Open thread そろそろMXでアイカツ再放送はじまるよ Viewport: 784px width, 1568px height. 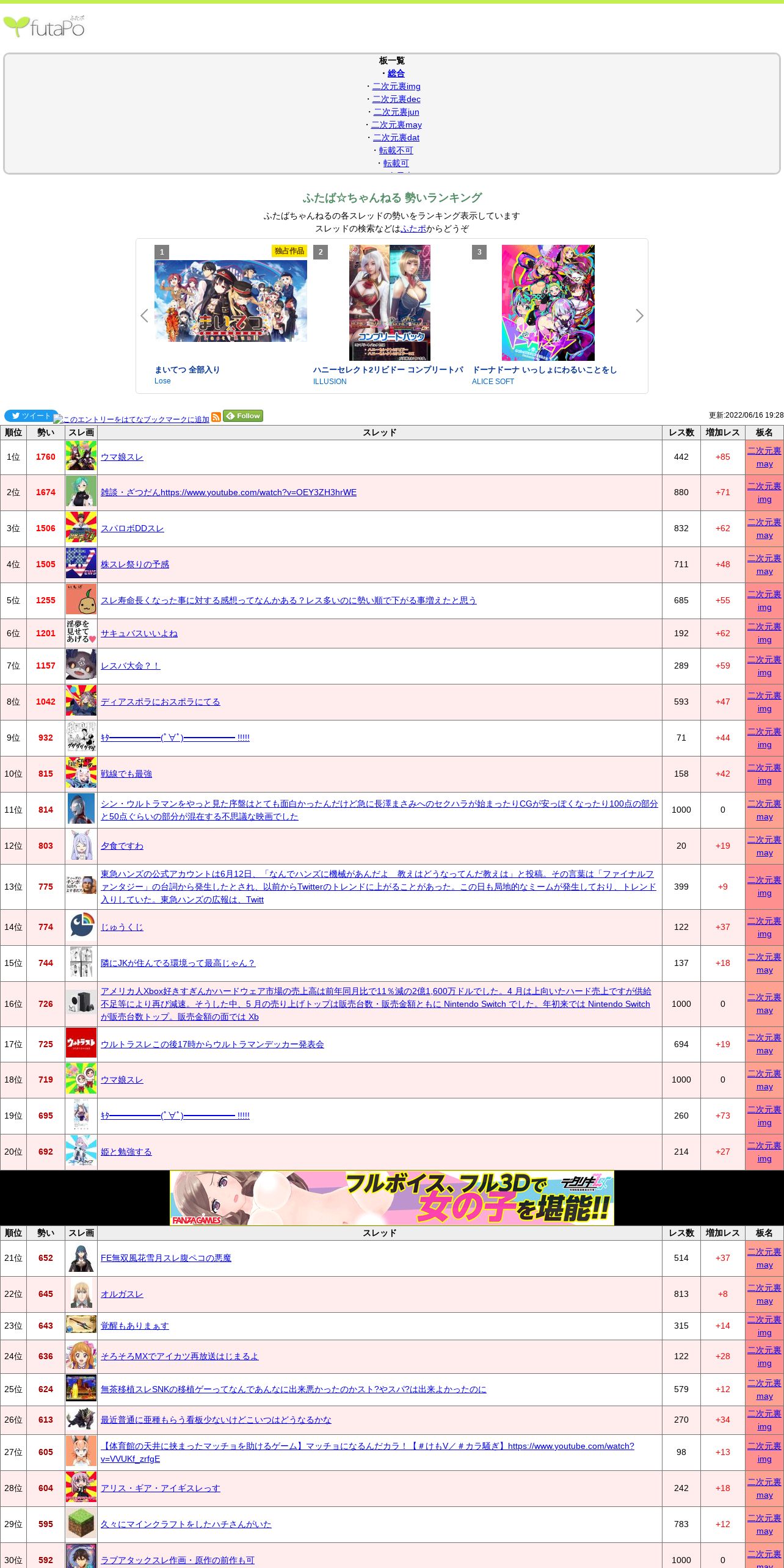180,1356
